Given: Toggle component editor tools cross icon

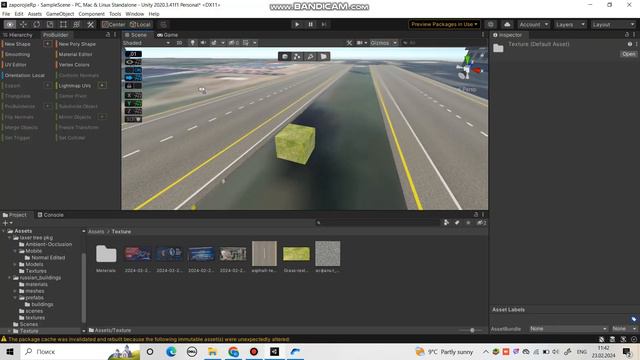Looking at the screenshot, I should [x=349, y=43].
